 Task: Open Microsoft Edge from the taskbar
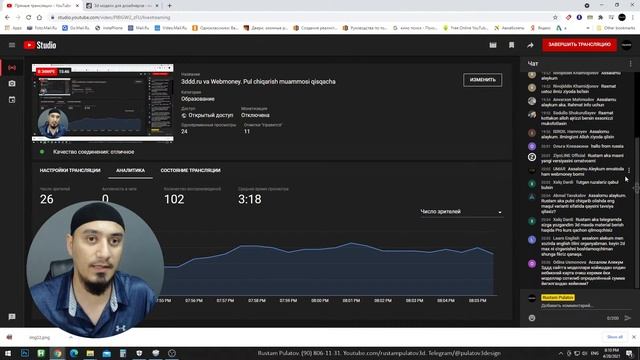click(x=74, y=353)
